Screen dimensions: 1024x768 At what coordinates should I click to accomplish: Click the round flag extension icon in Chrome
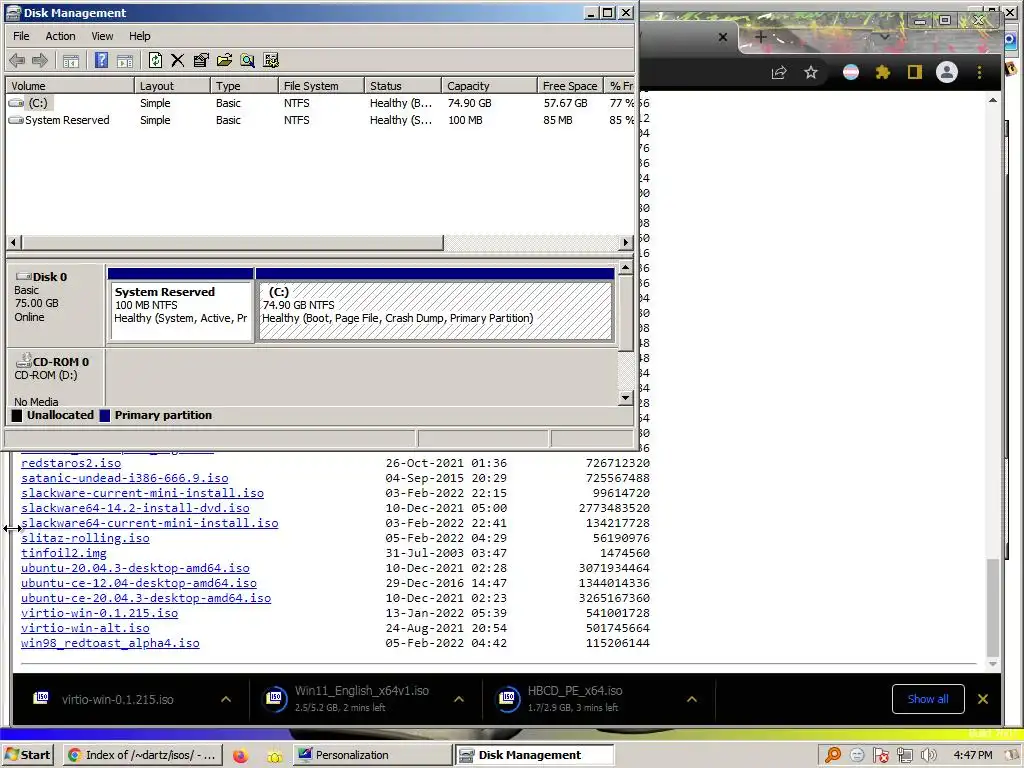tap(851, 72)
